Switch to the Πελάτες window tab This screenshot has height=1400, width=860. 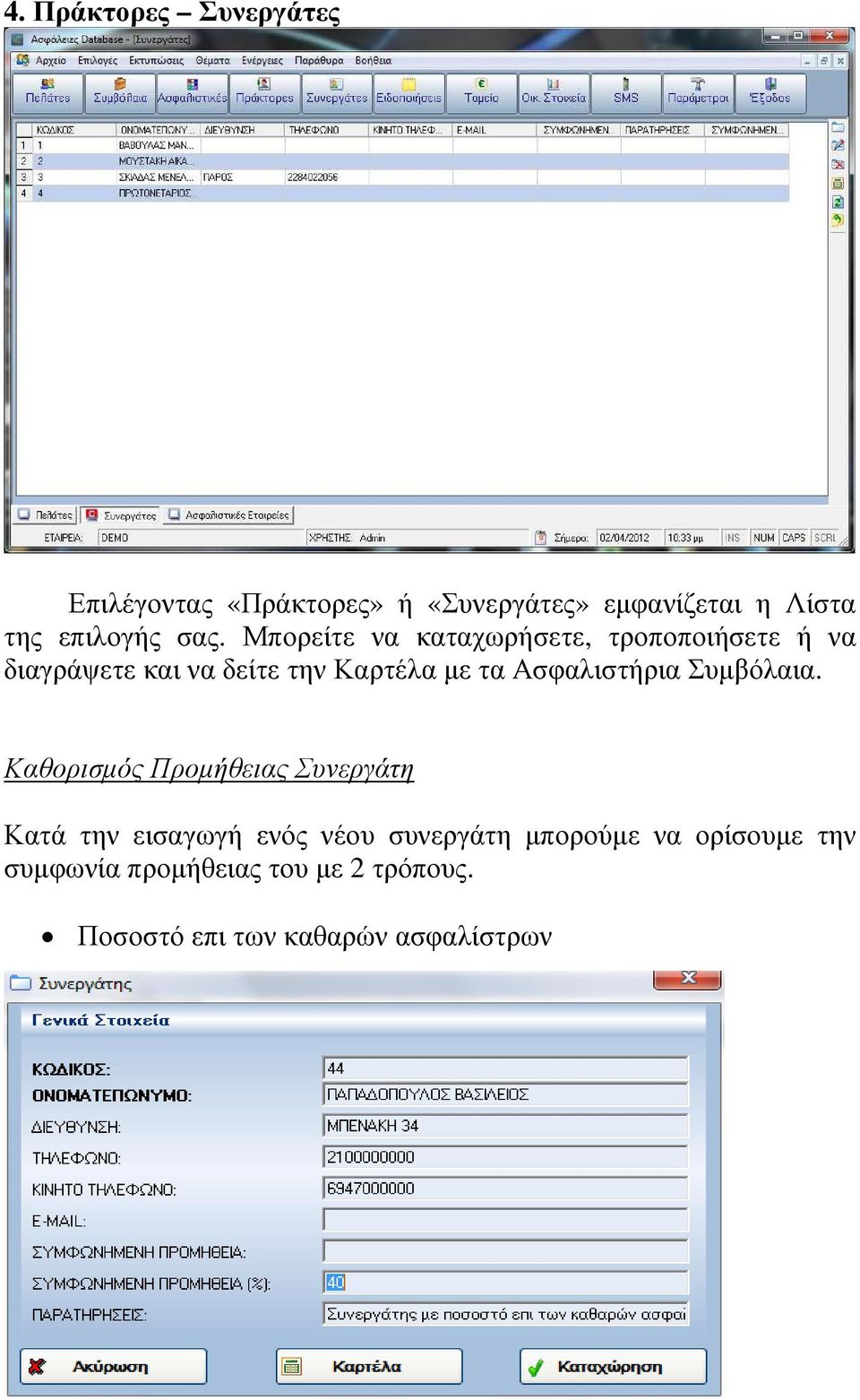(x=45, y=515)
